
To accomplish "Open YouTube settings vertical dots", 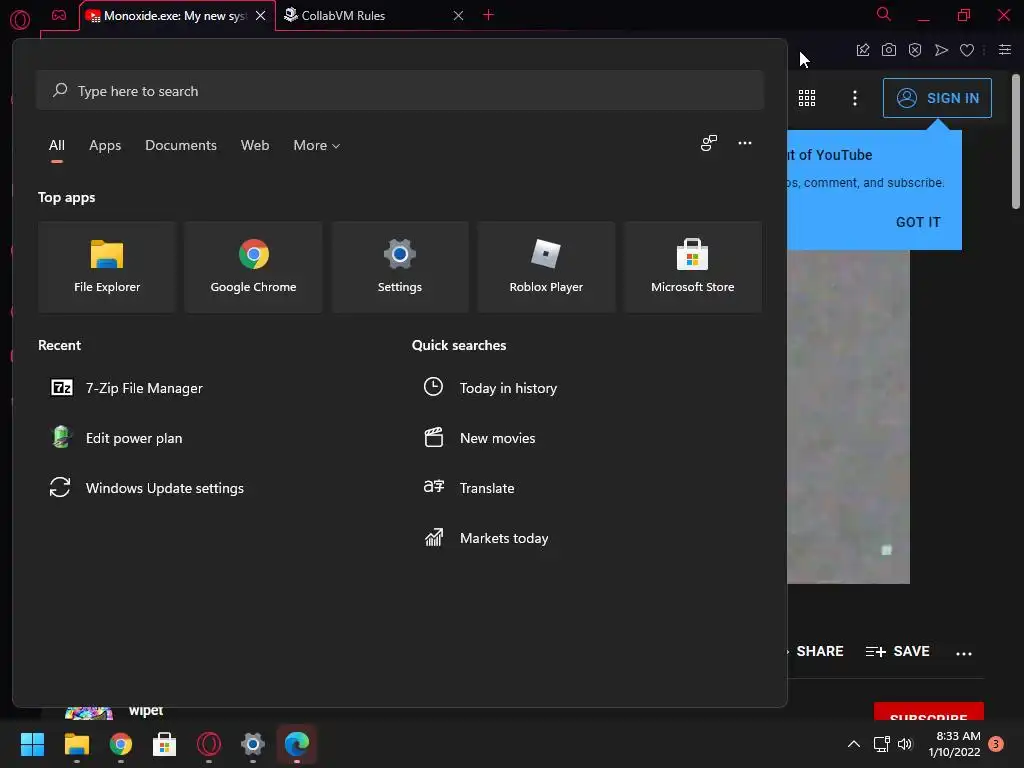I will tap(855, 98).
